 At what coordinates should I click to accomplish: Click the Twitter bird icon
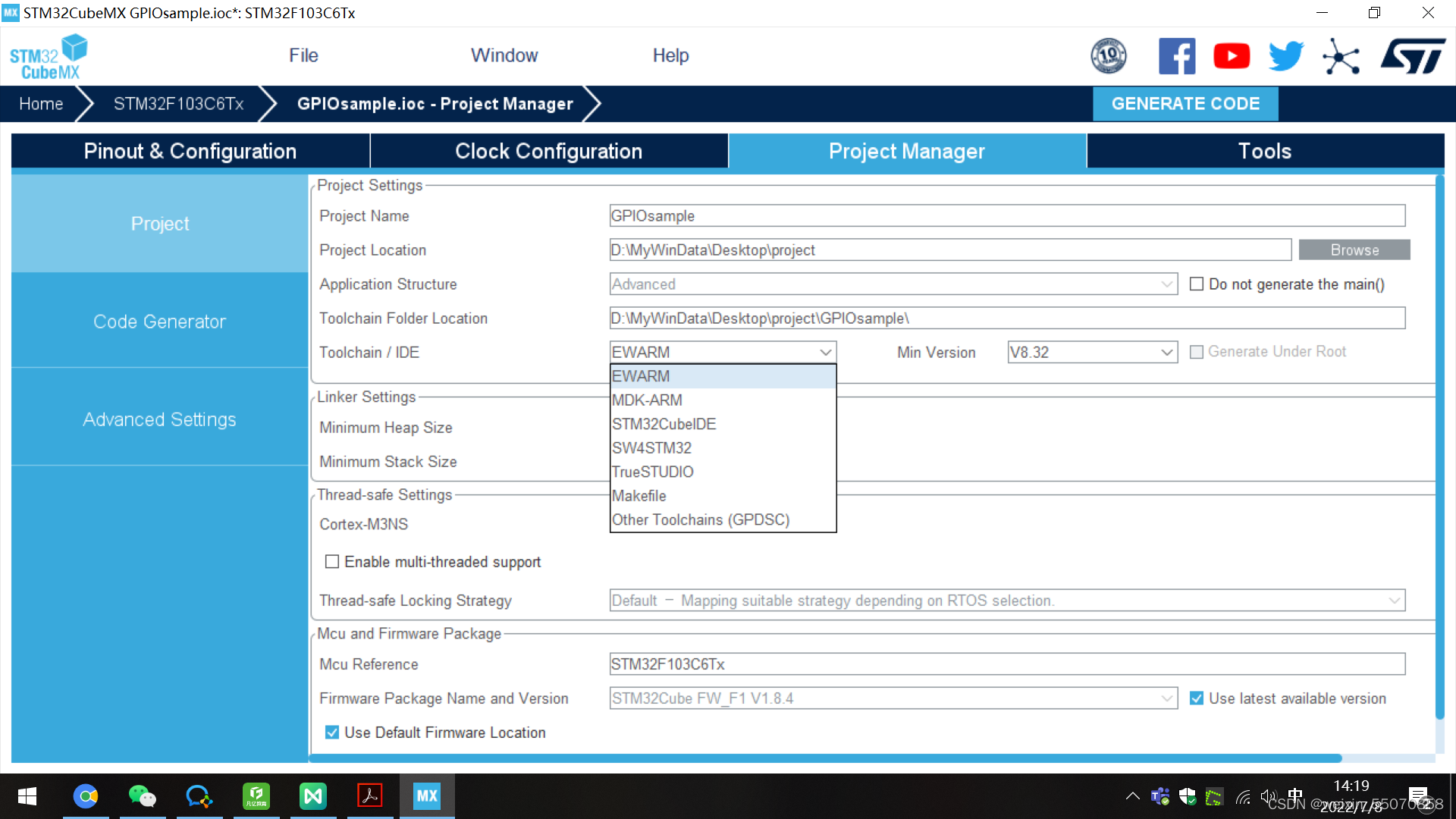pos(1286,56)
